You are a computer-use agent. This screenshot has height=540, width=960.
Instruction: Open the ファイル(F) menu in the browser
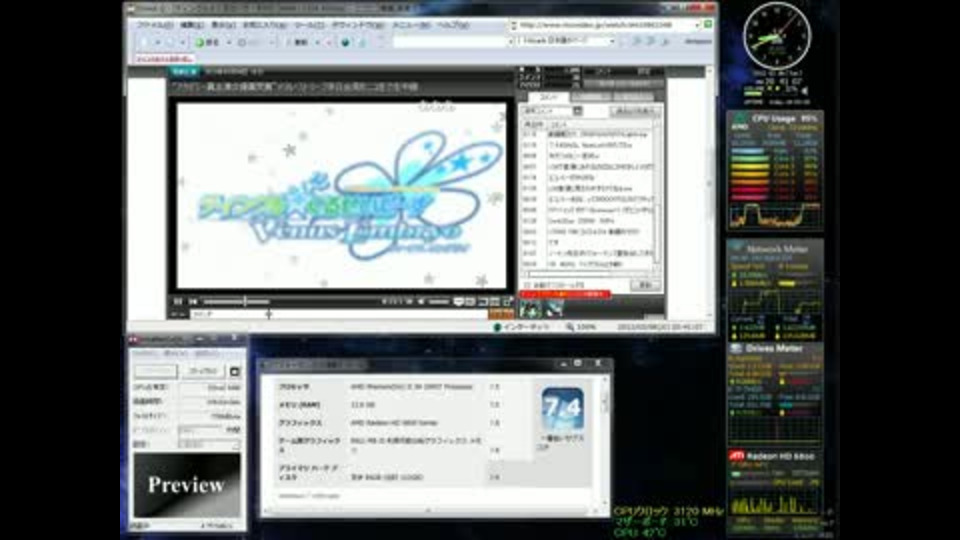(155, 25)
